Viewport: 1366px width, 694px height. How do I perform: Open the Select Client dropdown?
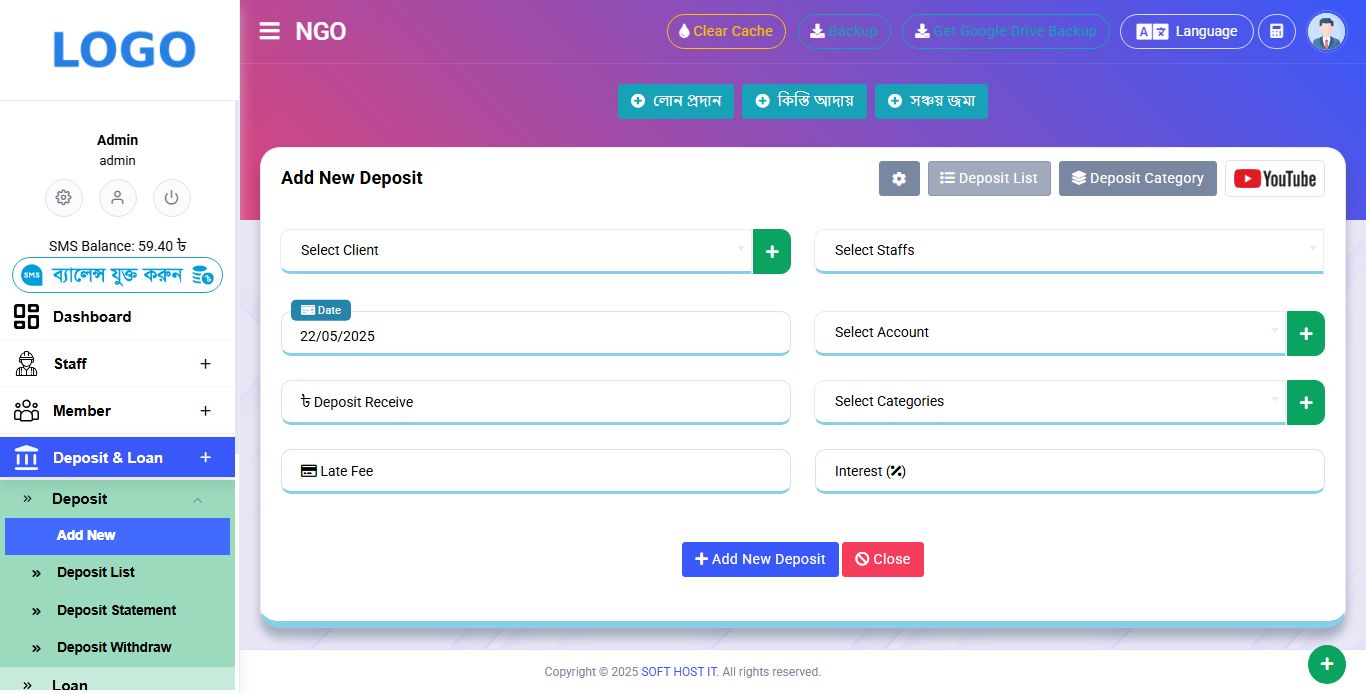tap(516, 250)
